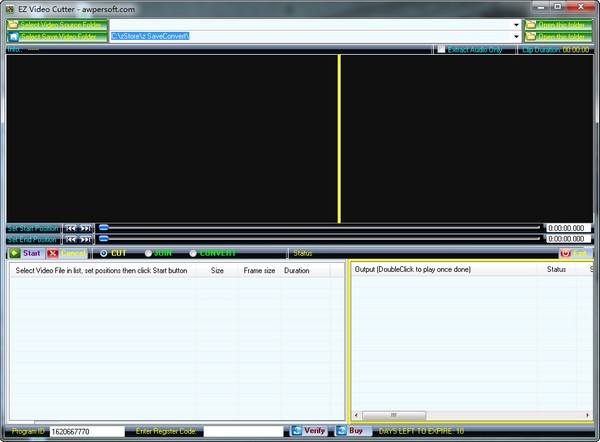Open this folder for video source row
Viewport: 600px width, 442px height.
[x=558, y=25]
